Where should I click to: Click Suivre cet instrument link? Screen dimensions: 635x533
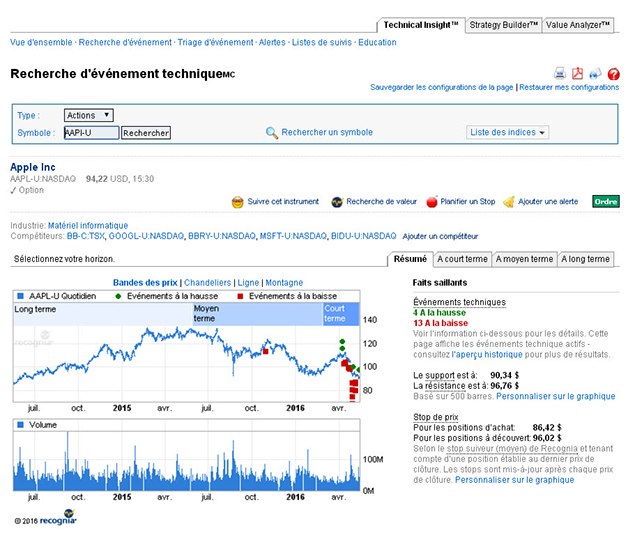283,202
